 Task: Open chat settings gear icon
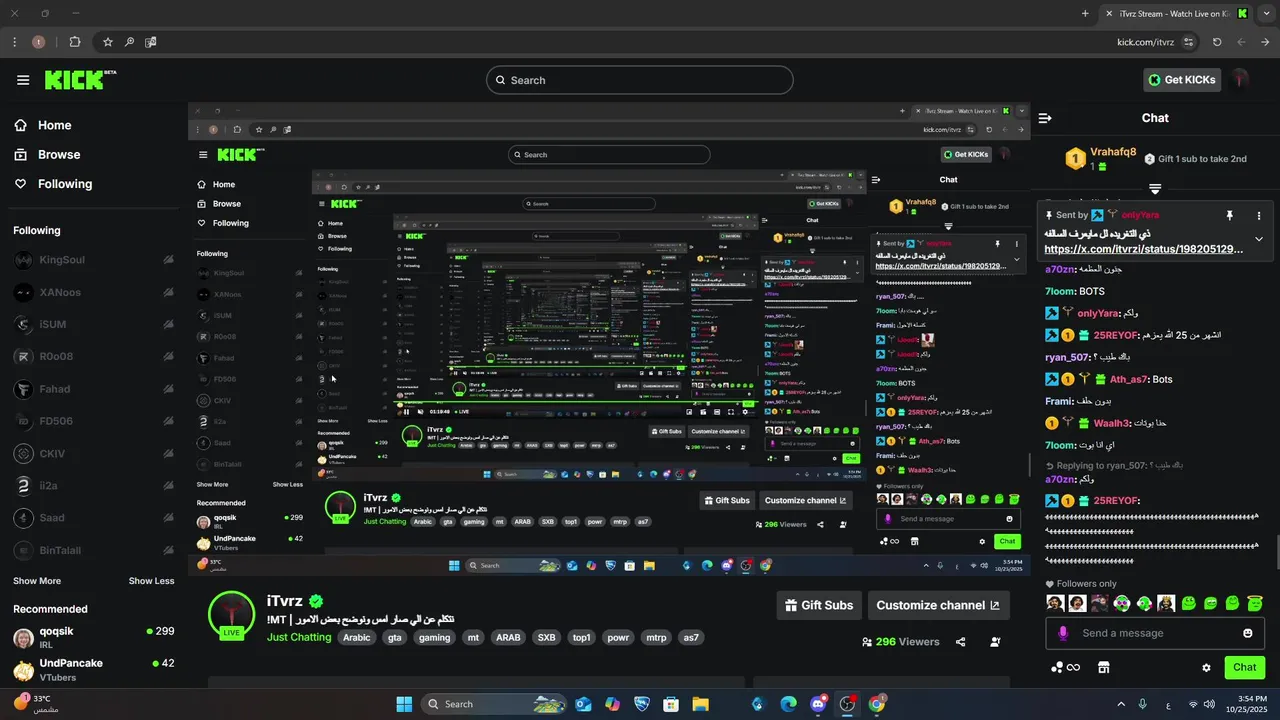pos(1206,667)
